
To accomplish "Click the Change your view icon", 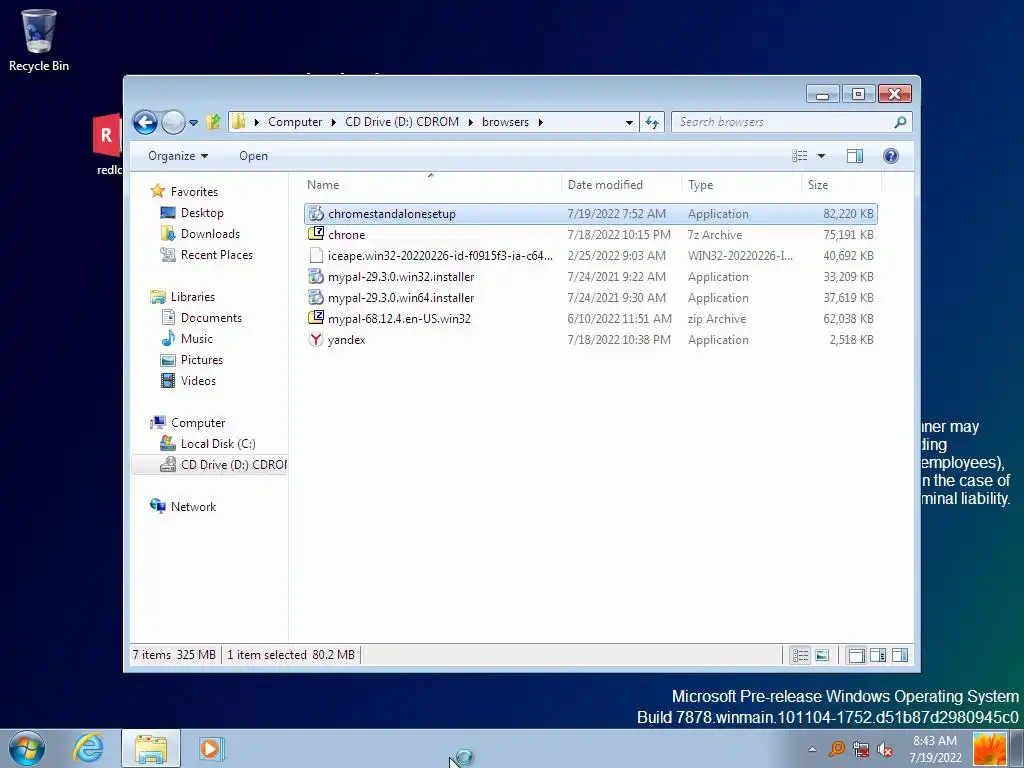I will click(x=800, y=156).
